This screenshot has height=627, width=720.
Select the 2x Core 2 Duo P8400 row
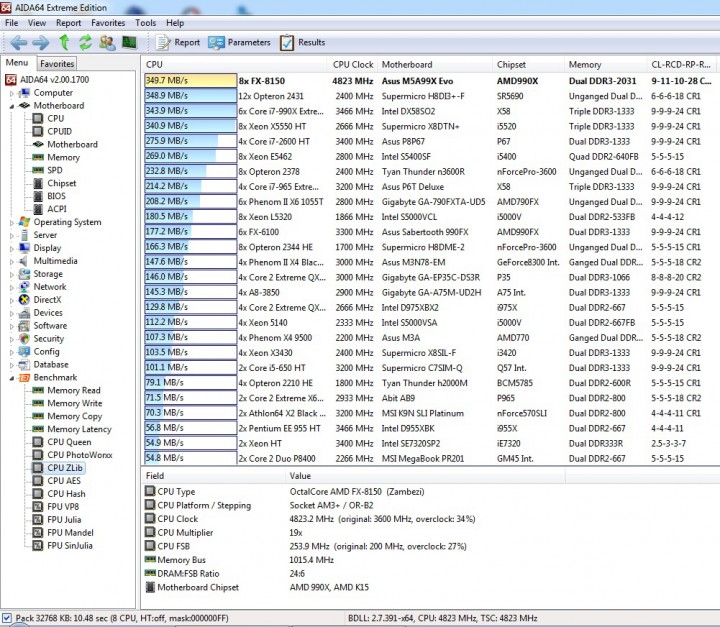click(x=432, y=458)
